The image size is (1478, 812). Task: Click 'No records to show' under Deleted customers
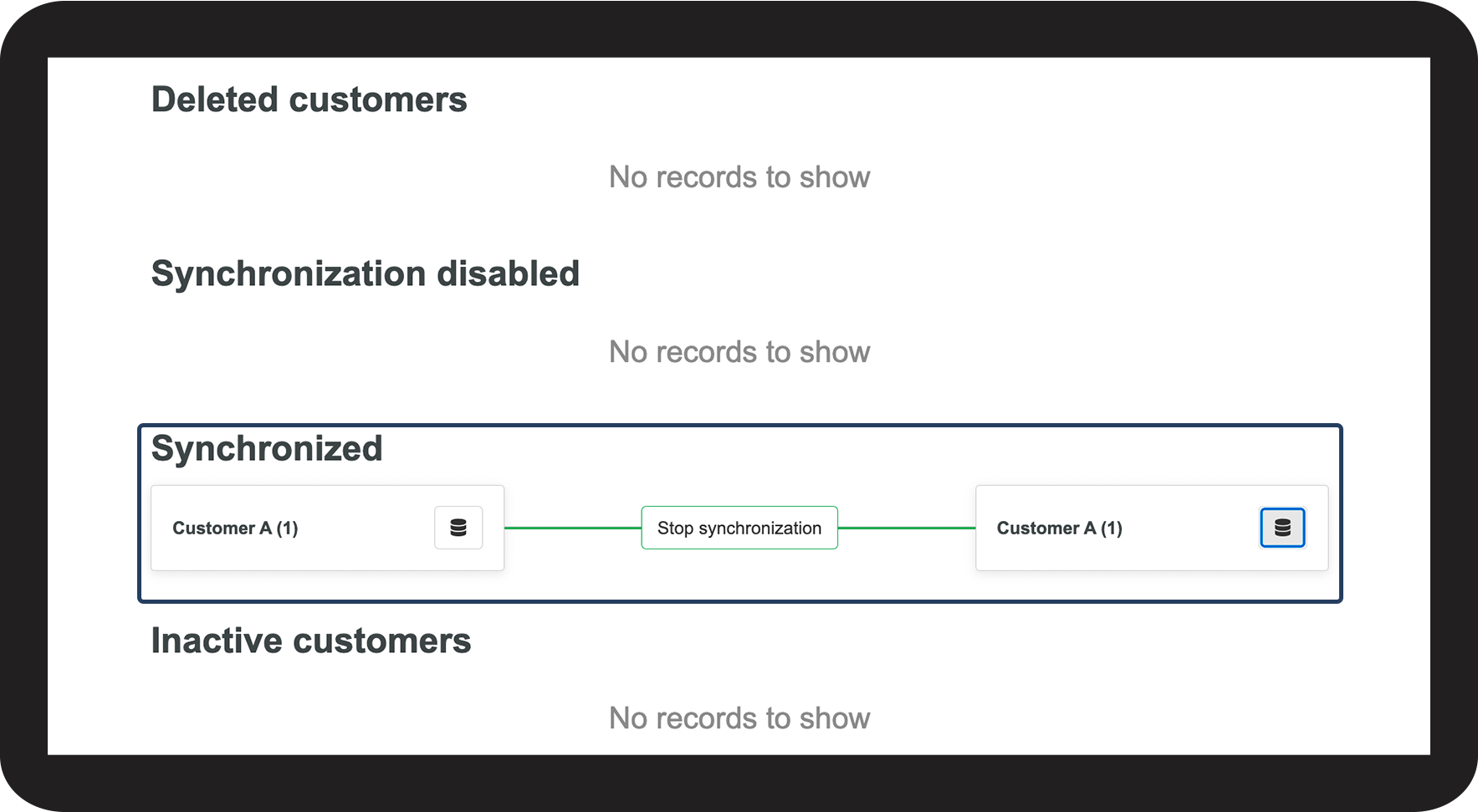click(x=739, y=177)
